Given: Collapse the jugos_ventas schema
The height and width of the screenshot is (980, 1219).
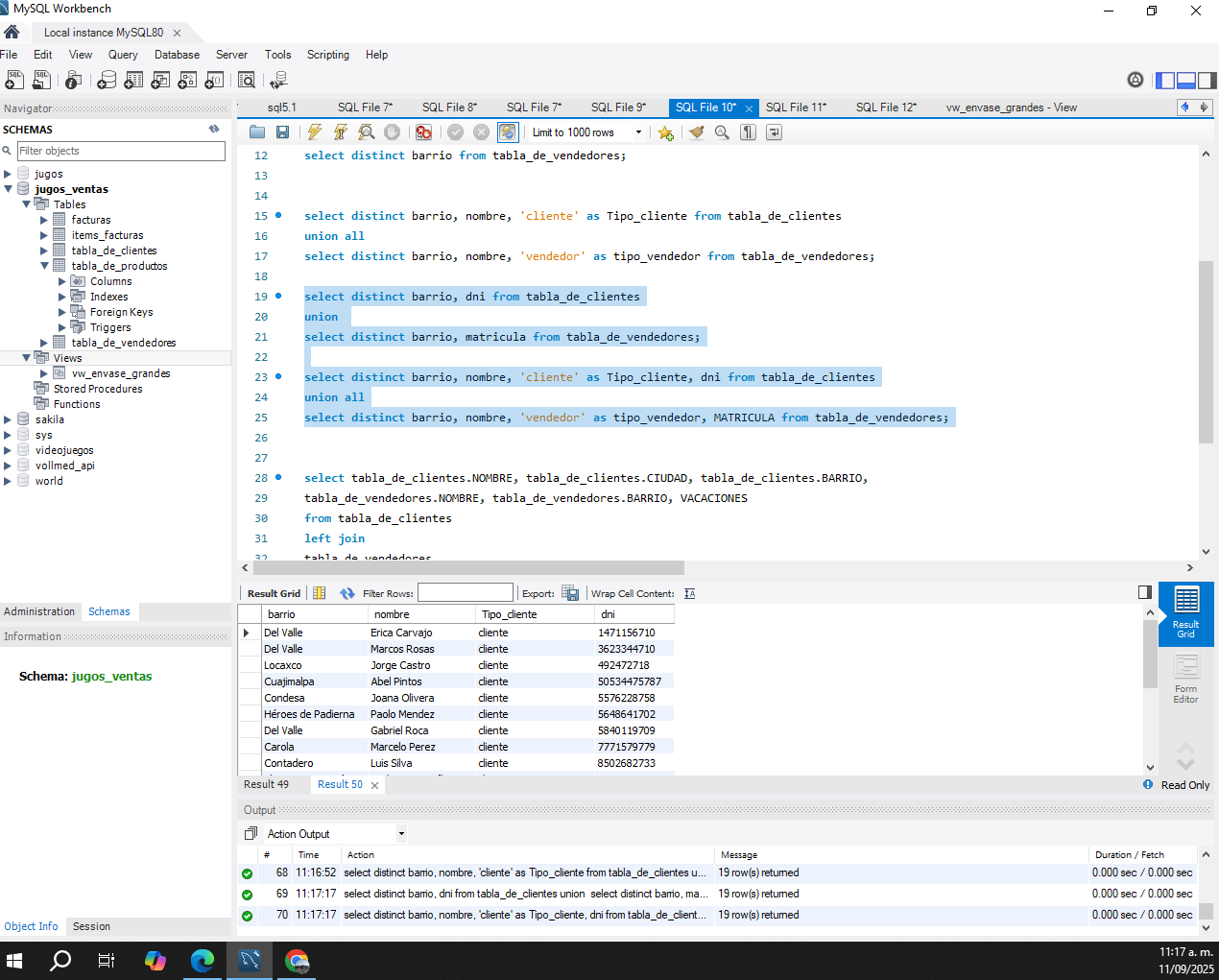Looking at the screenshot, I should point(8,189).
